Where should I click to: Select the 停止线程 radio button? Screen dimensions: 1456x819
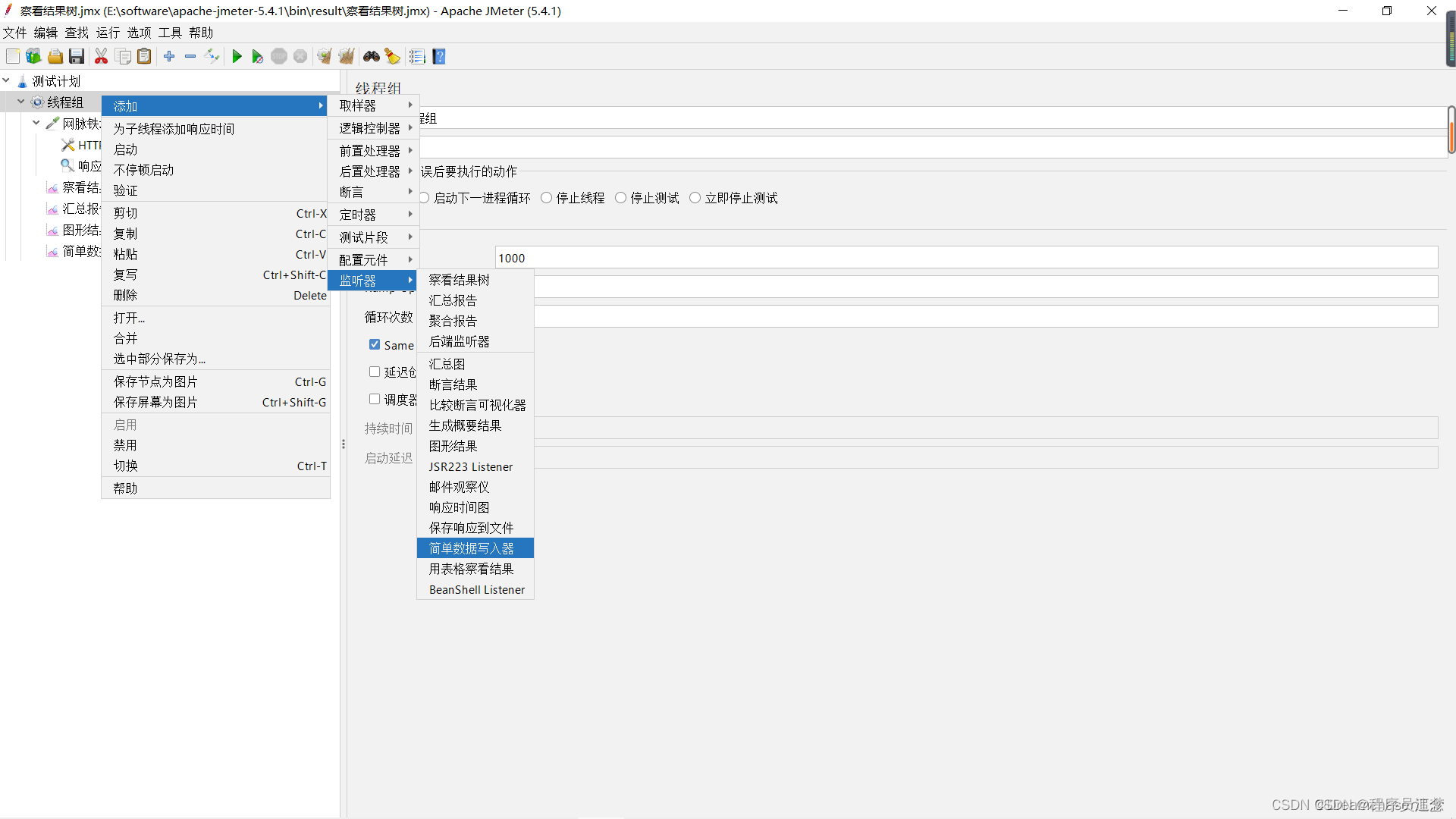(546, 198)
